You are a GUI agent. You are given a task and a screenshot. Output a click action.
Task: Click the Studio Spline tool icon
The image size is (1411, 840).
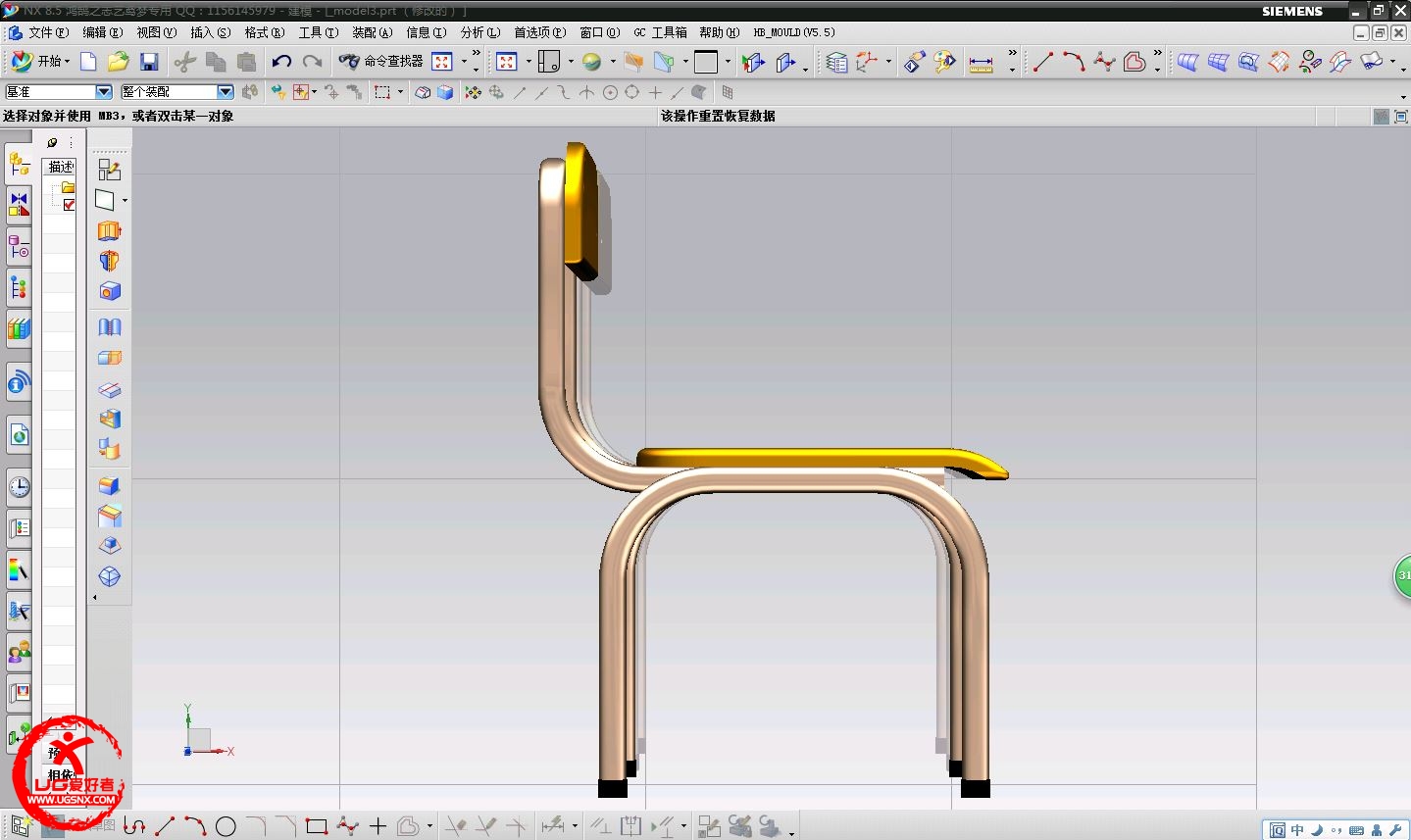(x=1104, y=62)
